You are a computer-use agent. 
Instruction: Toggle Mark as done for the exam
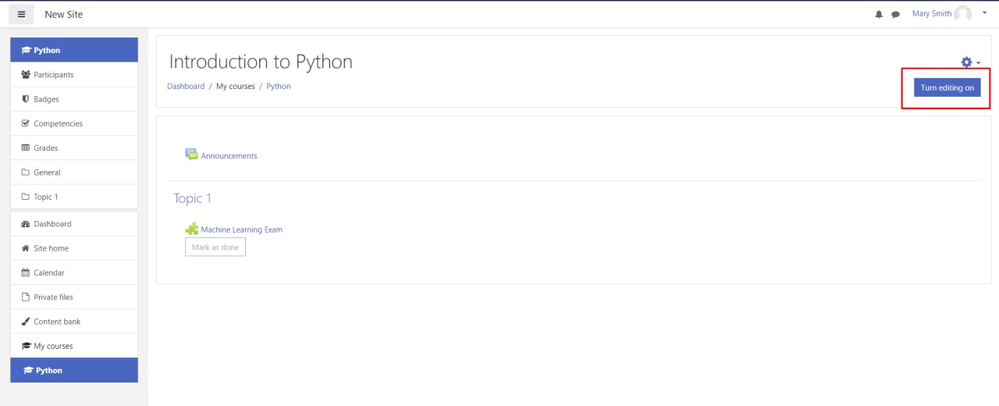coord(215,247)
